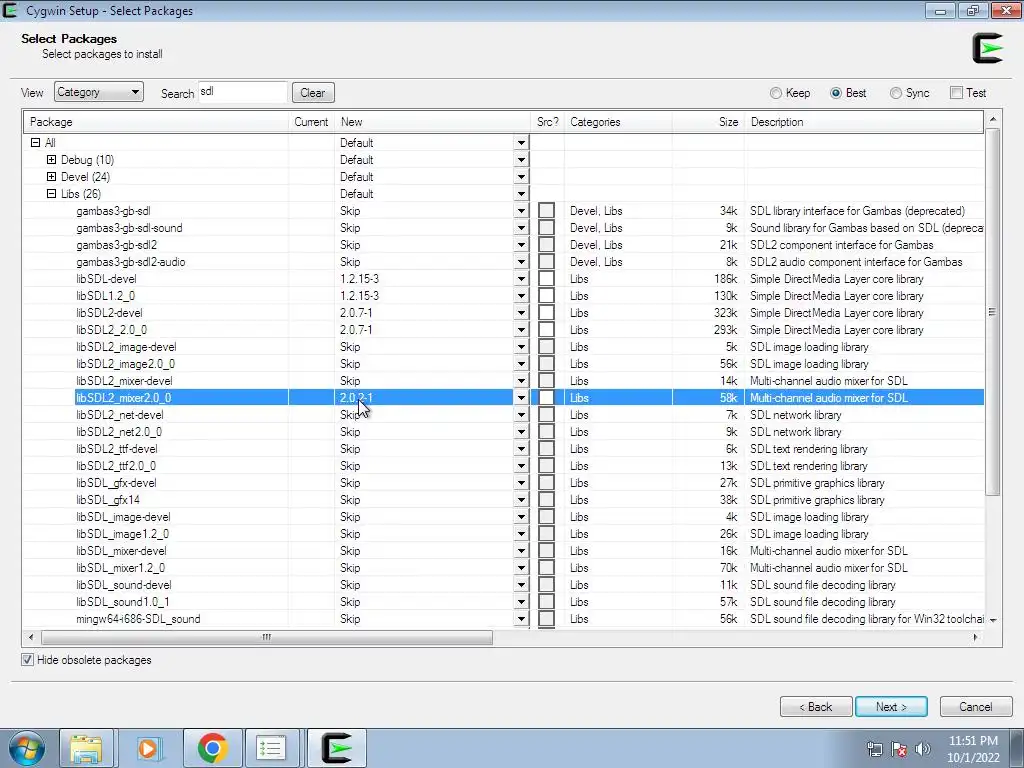Enable the Test checkbox

coord(957,93)
